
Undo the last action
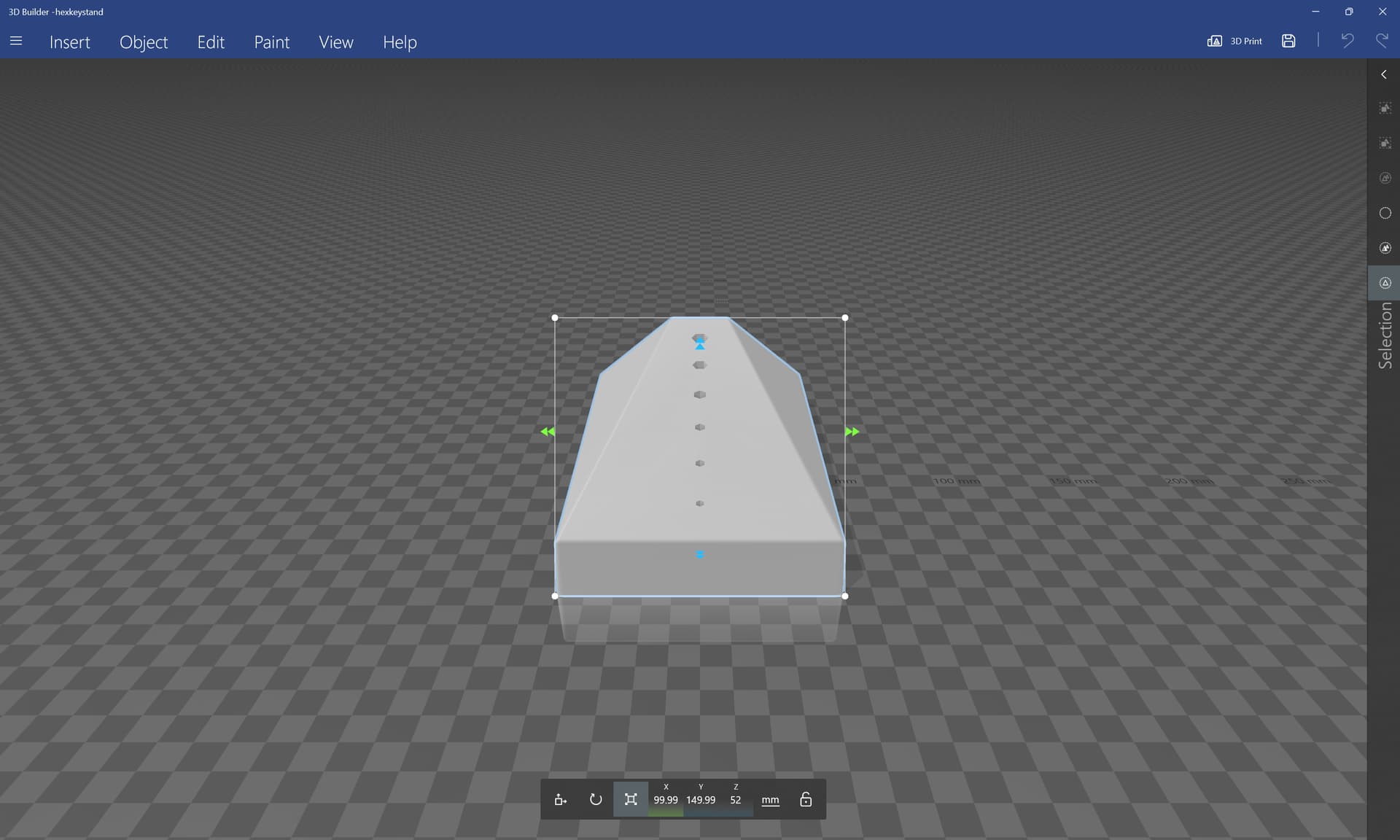point(1347,41)
